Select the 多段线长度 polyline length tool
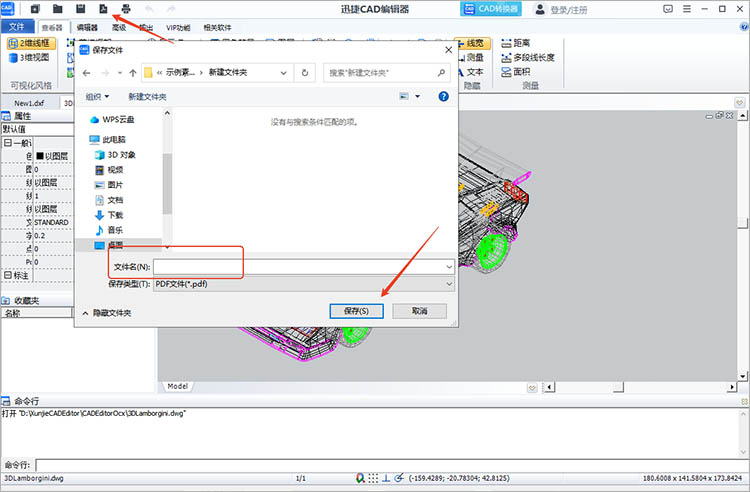750x492 pixels. pos(528,57)
